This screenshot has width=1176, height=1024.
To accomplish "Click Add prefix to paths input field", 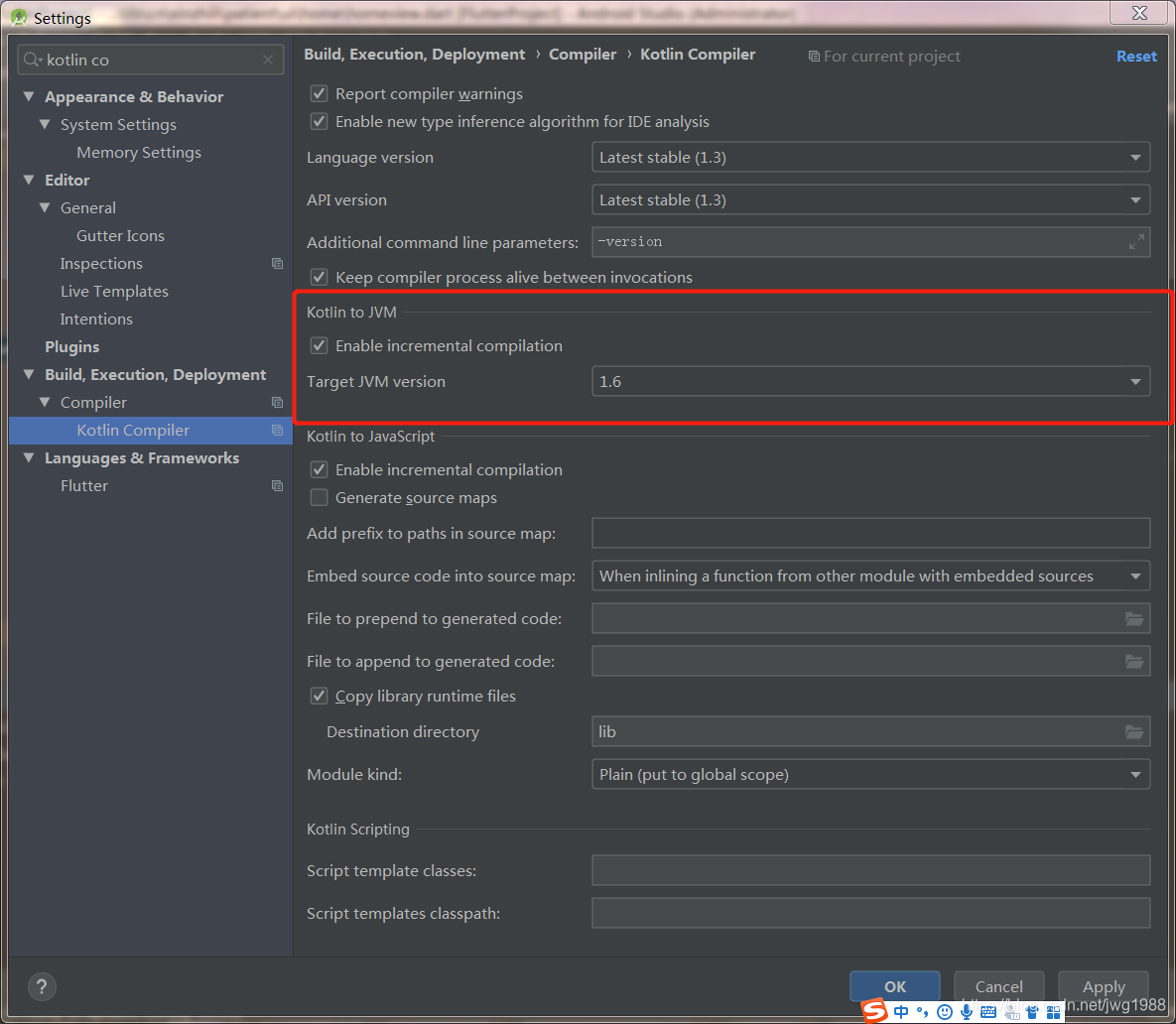I will click(x=870, y=533).
